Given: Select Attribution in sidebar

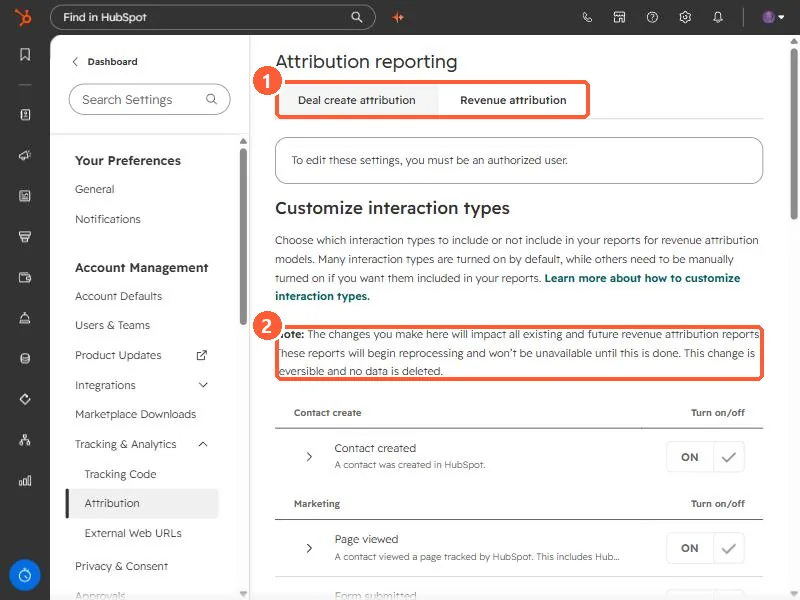Looking at the screenshot, I should tap(143, 504).
